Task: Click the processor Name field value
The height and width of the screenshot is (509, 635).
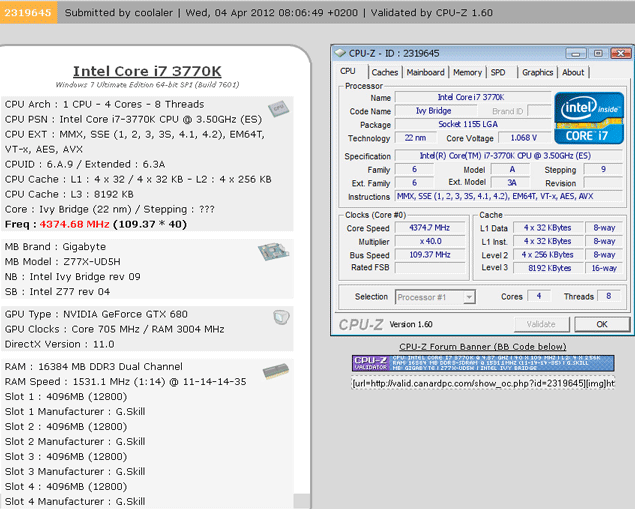Action: pyautogui.click(x=472, y=97)
